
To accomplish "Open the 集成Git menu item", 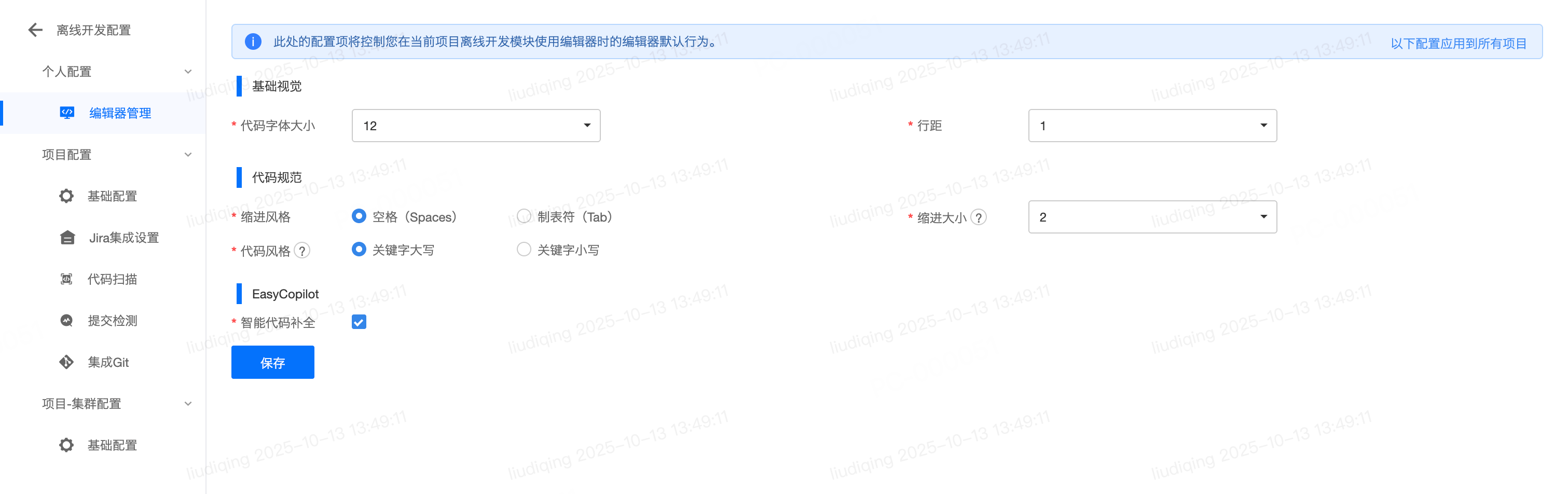I will (x=108, y=362).
